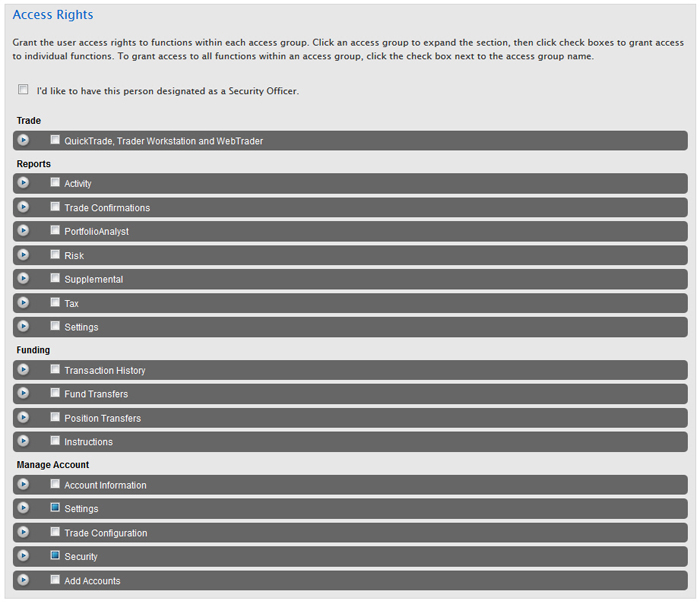Click the play icon next to PortfolioAnalyst
700x604 pixels.
(x=23, y=231)
